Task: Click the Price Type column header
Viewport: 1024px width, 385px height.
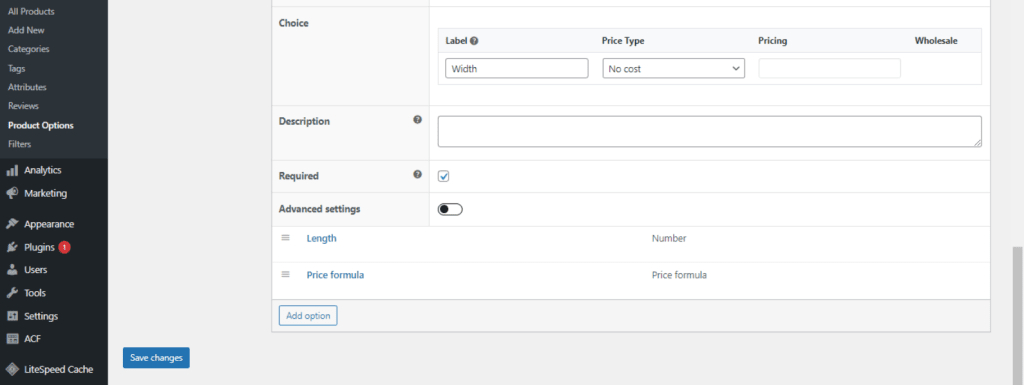Action: coord(623,40)
